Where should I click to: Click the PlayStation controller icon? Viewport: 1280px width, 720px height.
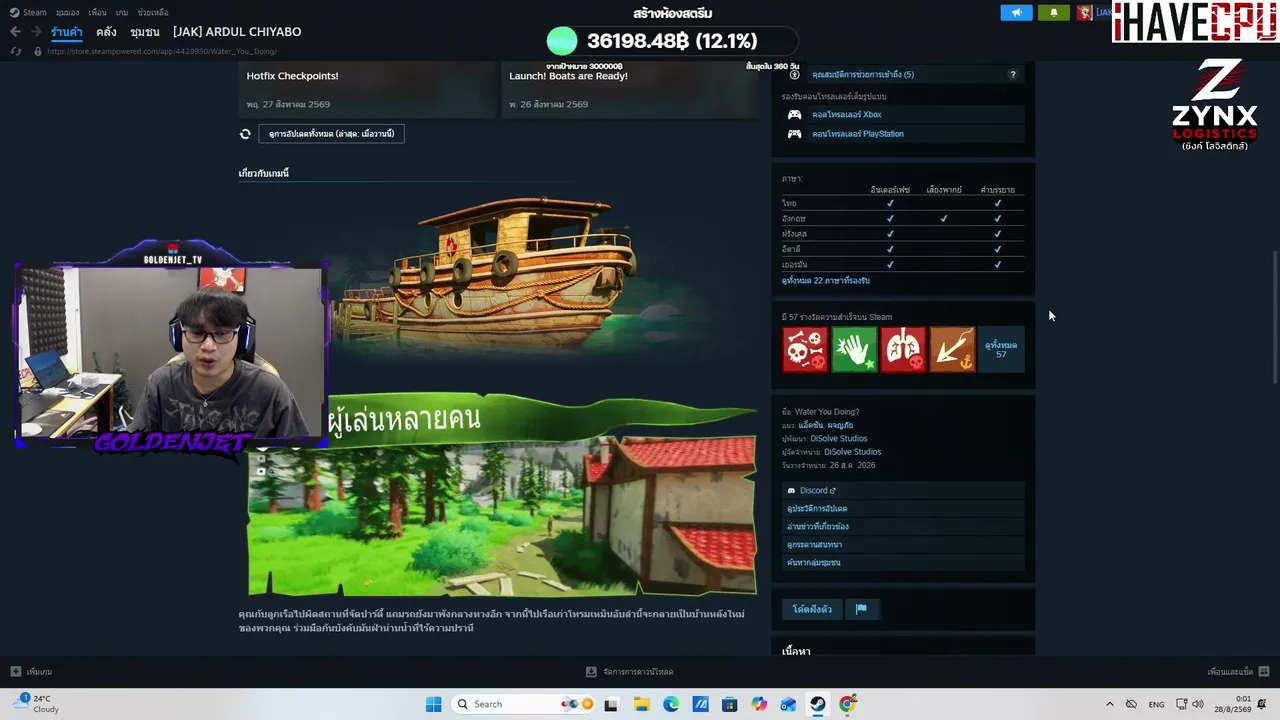click(795, 134)
